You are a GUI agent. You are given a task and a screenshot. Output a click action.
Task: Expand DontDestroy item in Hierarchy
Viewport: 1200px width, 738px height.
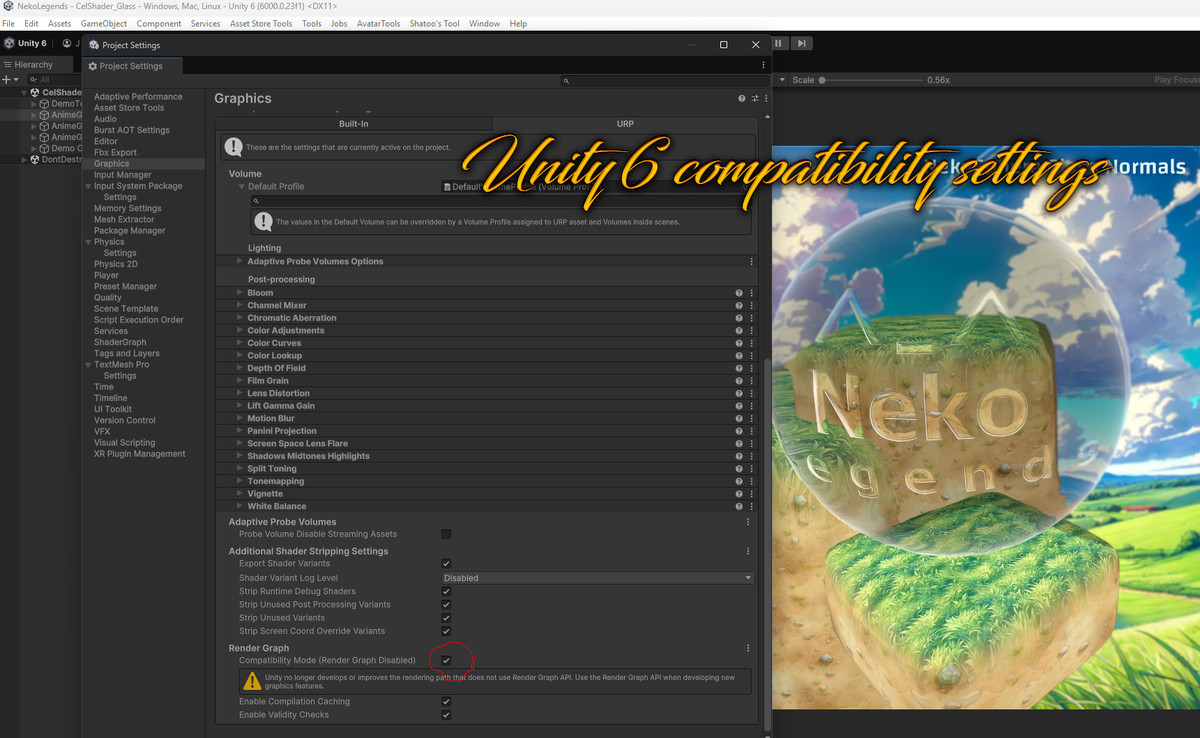25,159
